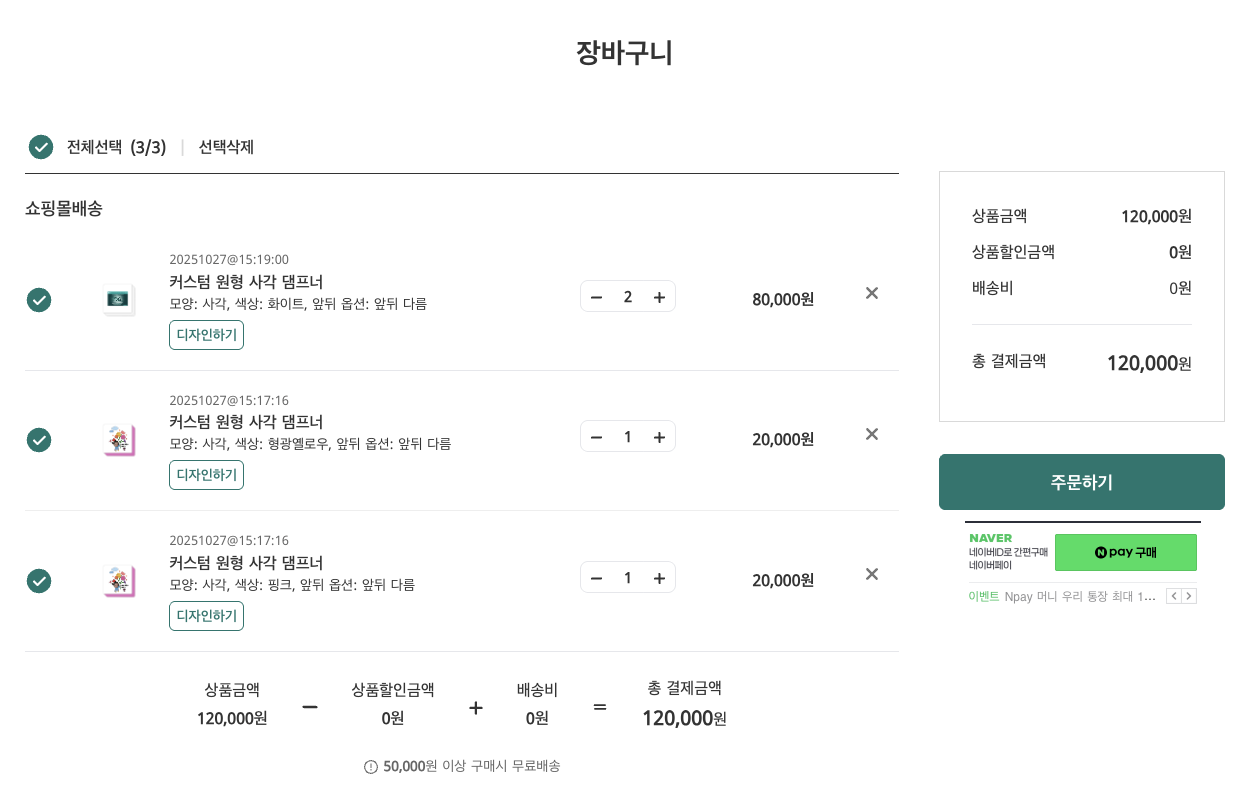The width and height of the screenshot is (1245, 803).
Task: Show previous Npay event with left arrow
Action: [x=1174, y=596]
